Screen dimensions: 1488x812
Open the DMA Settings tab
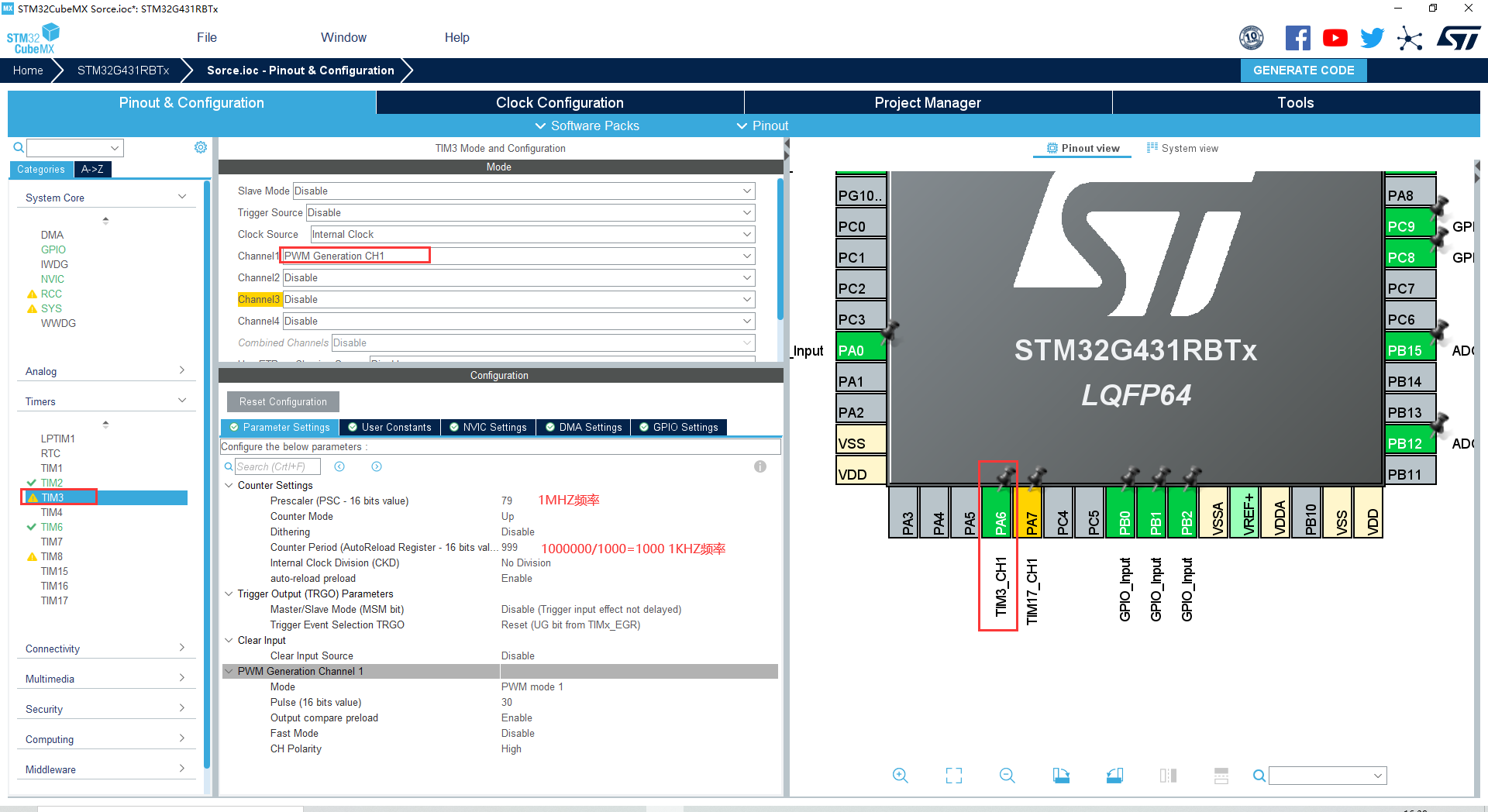click(x=583, y=427)
